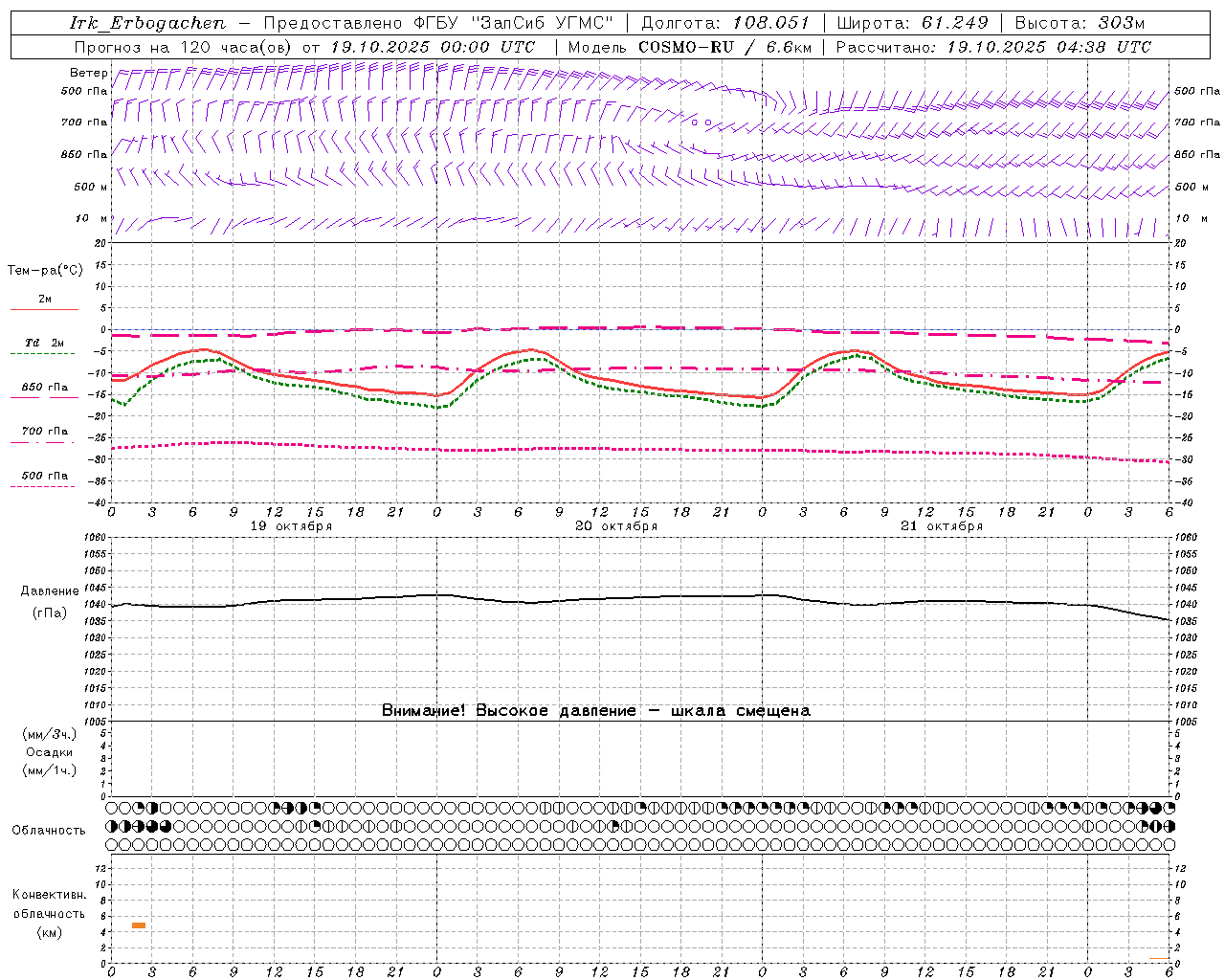1225x980 pixels.
Task: Click the station name Irk_Erbogachen
Action: click(x=147, y=23)
